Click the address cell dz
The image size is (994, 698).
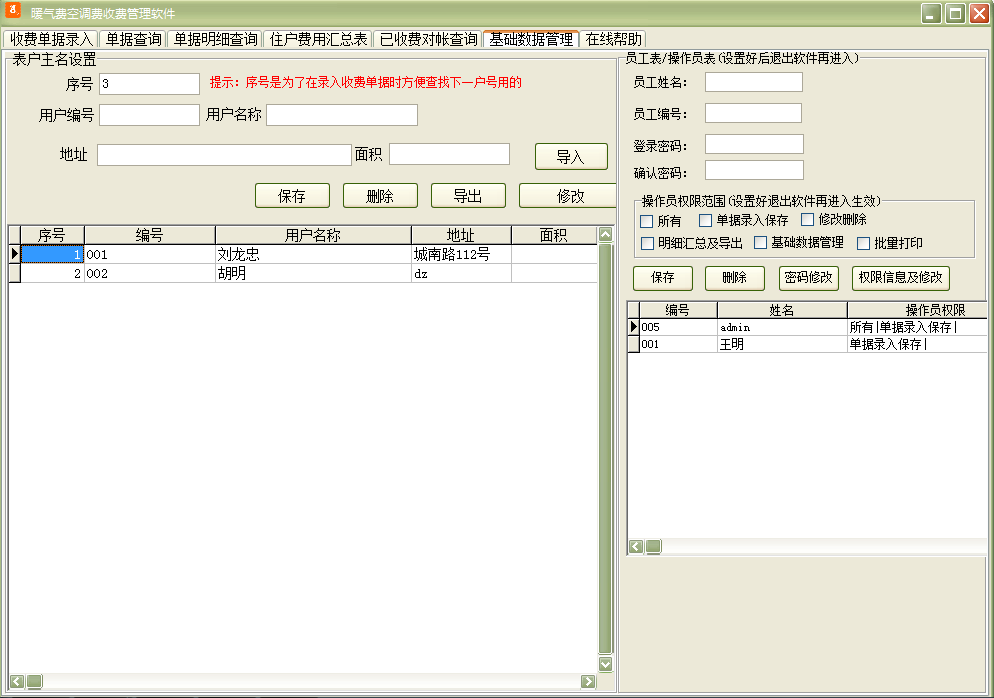click(x=461, y=273)
